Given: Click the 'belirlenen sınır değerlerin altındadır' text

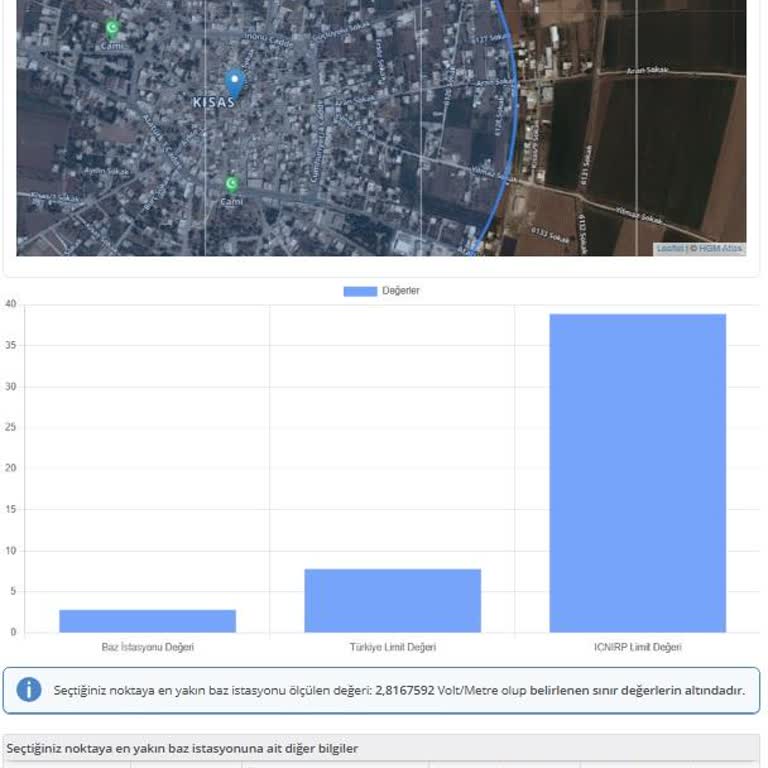Looking at the screenshot, I should 637,690.
